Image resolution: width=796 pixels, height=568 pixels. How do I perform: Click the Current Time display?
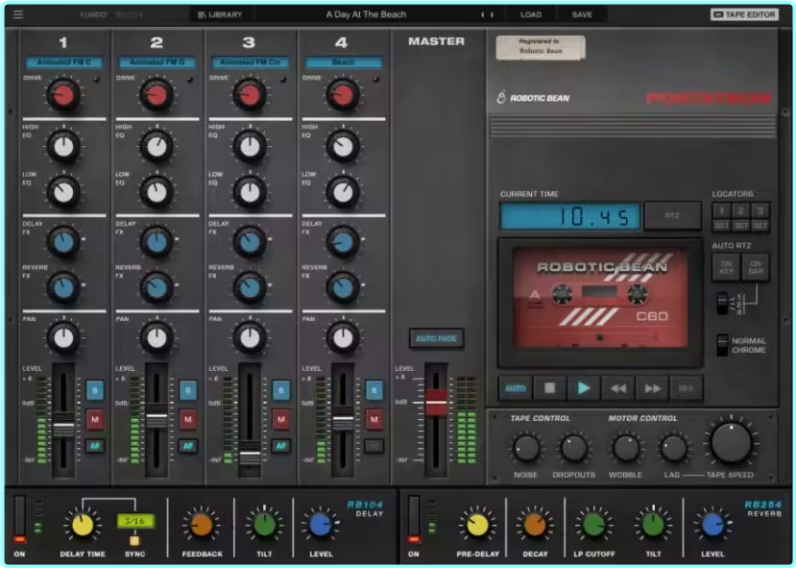(571, 216)
